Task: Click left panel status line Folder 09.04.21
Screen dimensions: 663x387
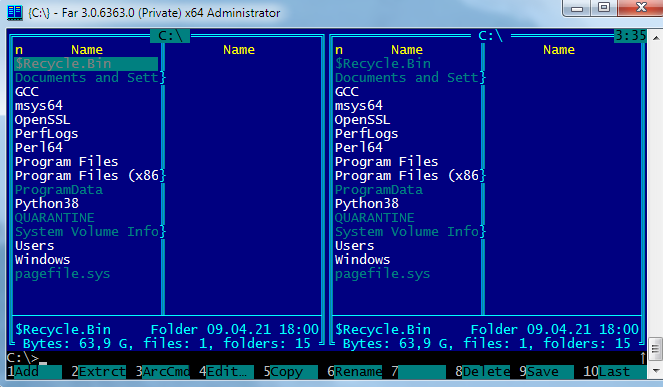Action: coord(235,329)
